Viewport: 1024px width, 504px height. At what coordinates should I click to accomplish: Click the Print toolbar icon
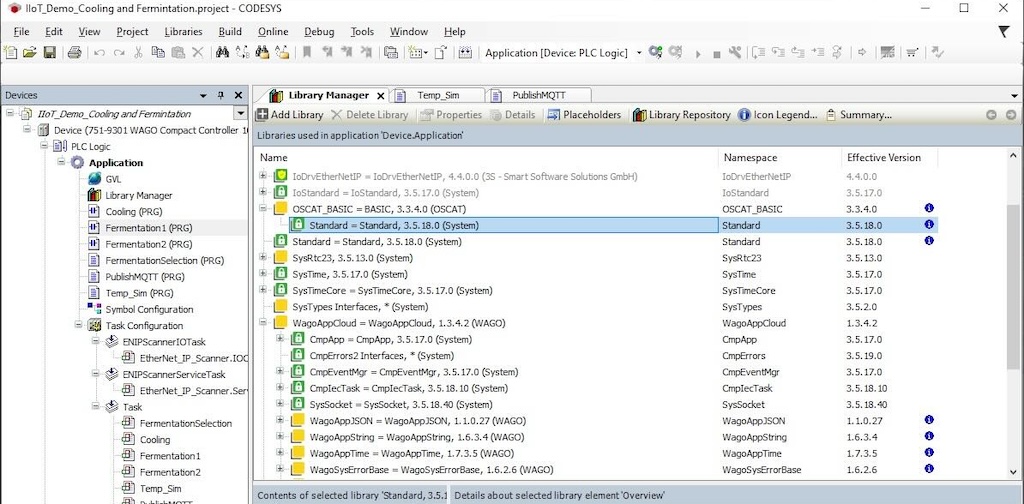[75, 53]
